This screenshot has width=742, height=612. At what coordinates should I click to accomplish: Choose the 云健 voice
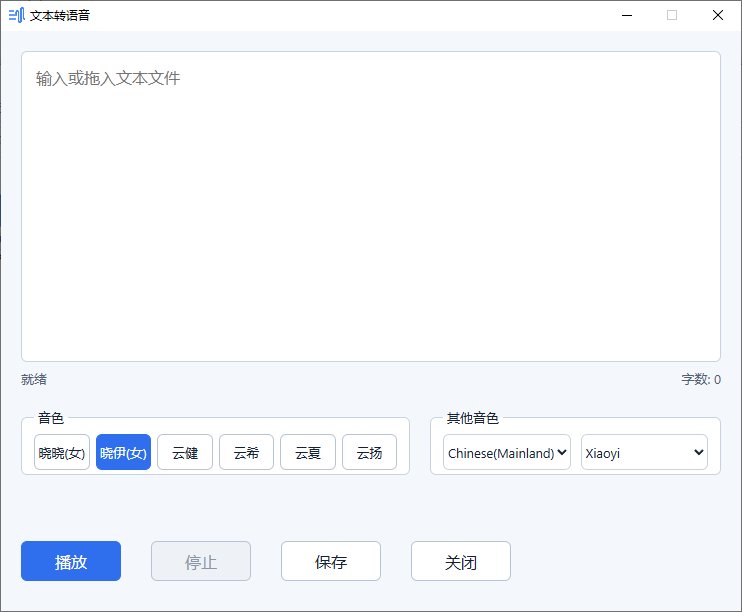pyautogui.click(x=185, y=452)
